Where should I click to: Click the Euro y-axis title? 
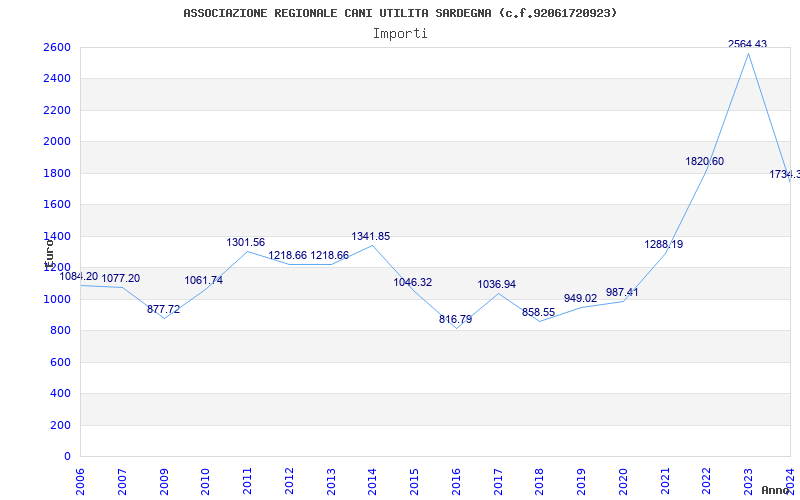pyautogui.click(x=49, y=254)
